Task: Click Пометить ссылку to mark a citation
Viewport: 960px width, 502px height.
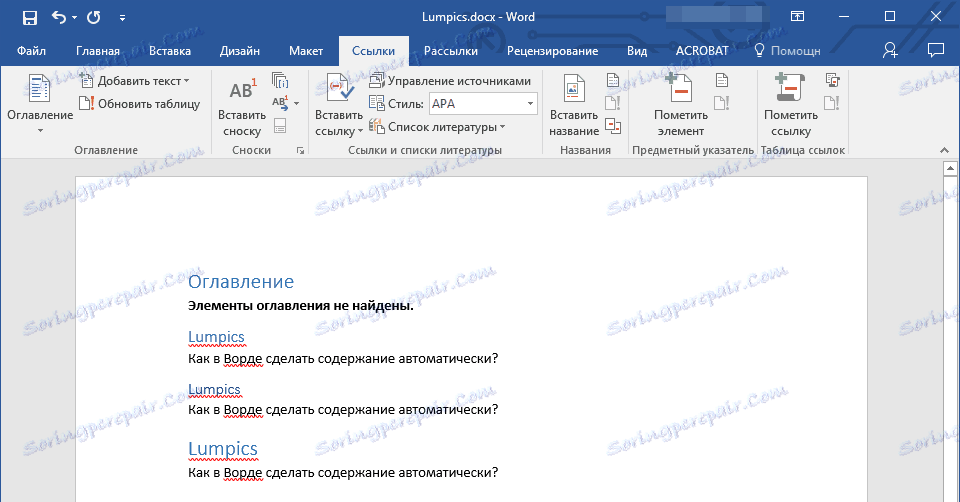Action: (x=790, y=105)
